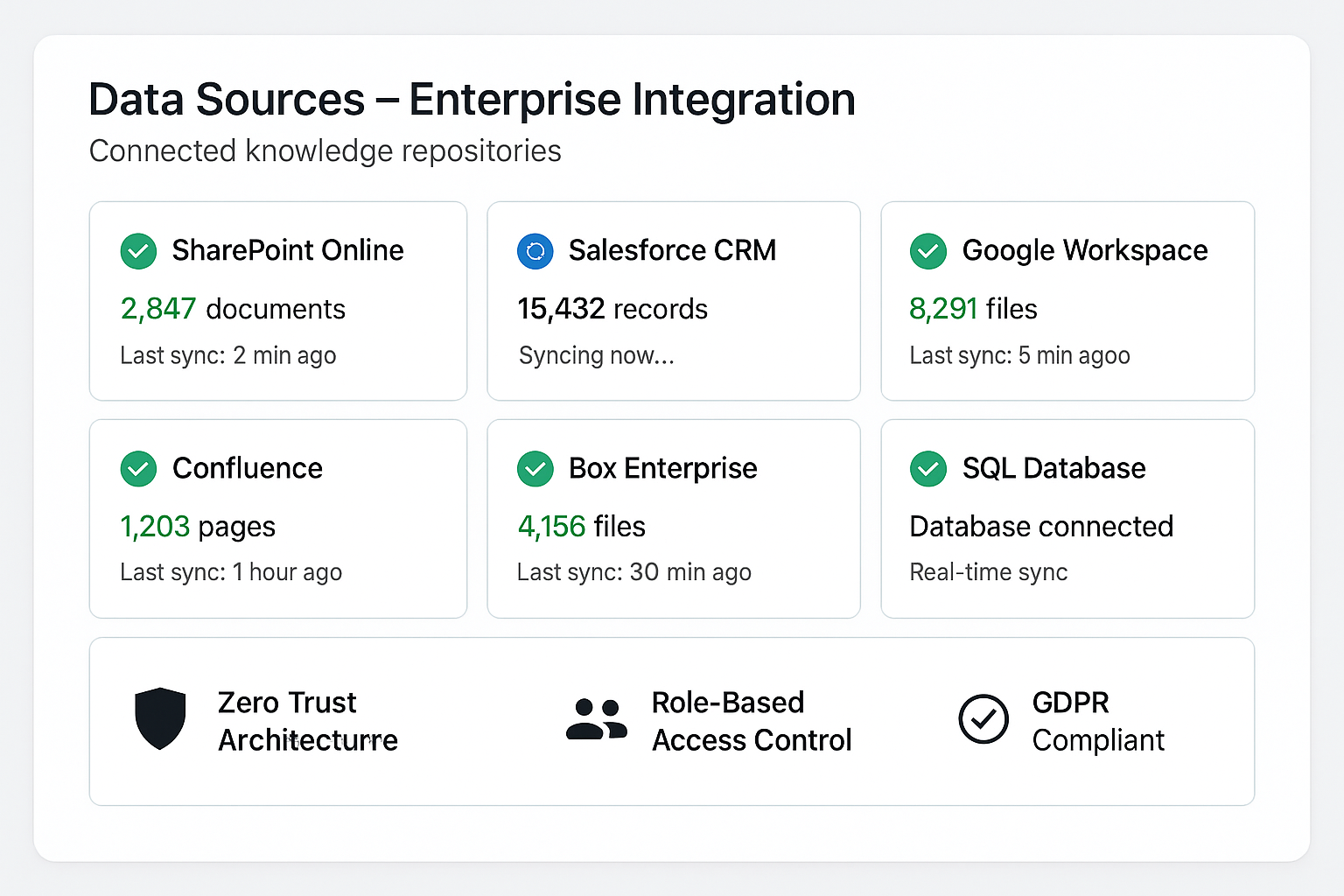This screenshot has width=1344, height=896.
Task: Open the SharePoint Online card title
Action: (288, 251)
